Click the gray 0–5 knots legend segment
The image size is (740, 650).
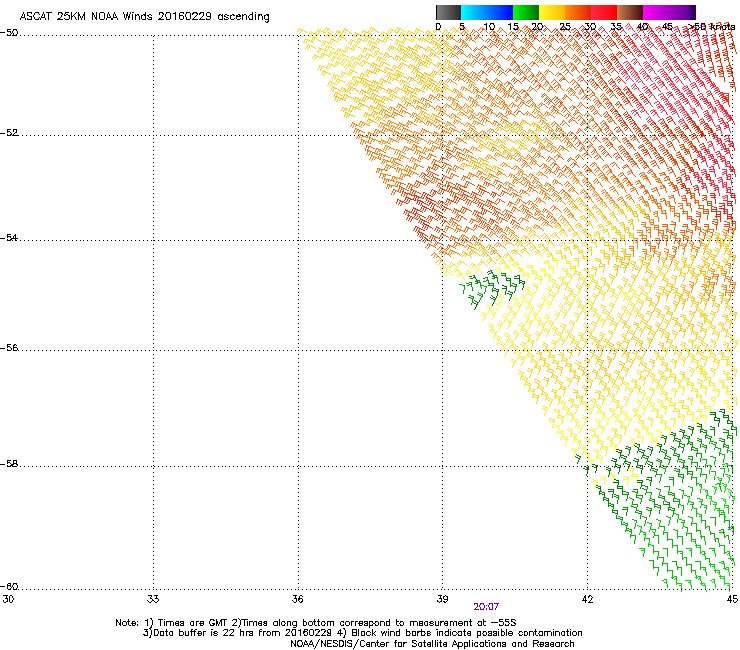pos(448,12)
